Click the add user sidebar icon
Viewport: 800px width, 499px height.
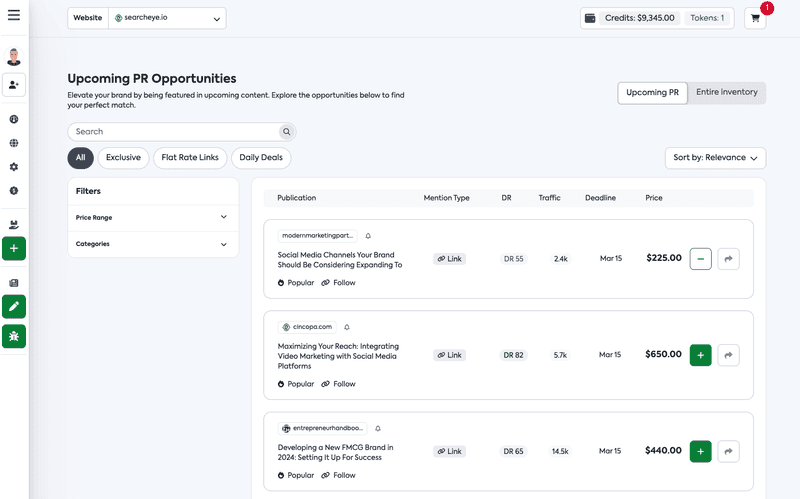pos(14,85)
